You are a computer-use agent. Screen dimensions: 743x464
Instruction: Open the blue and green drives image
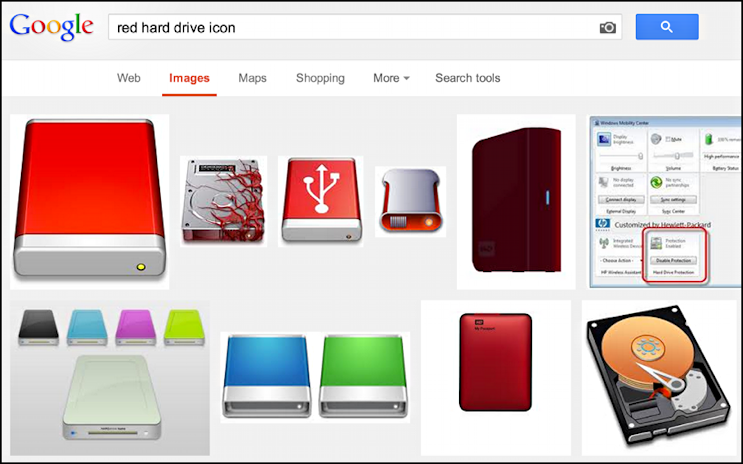315,377
